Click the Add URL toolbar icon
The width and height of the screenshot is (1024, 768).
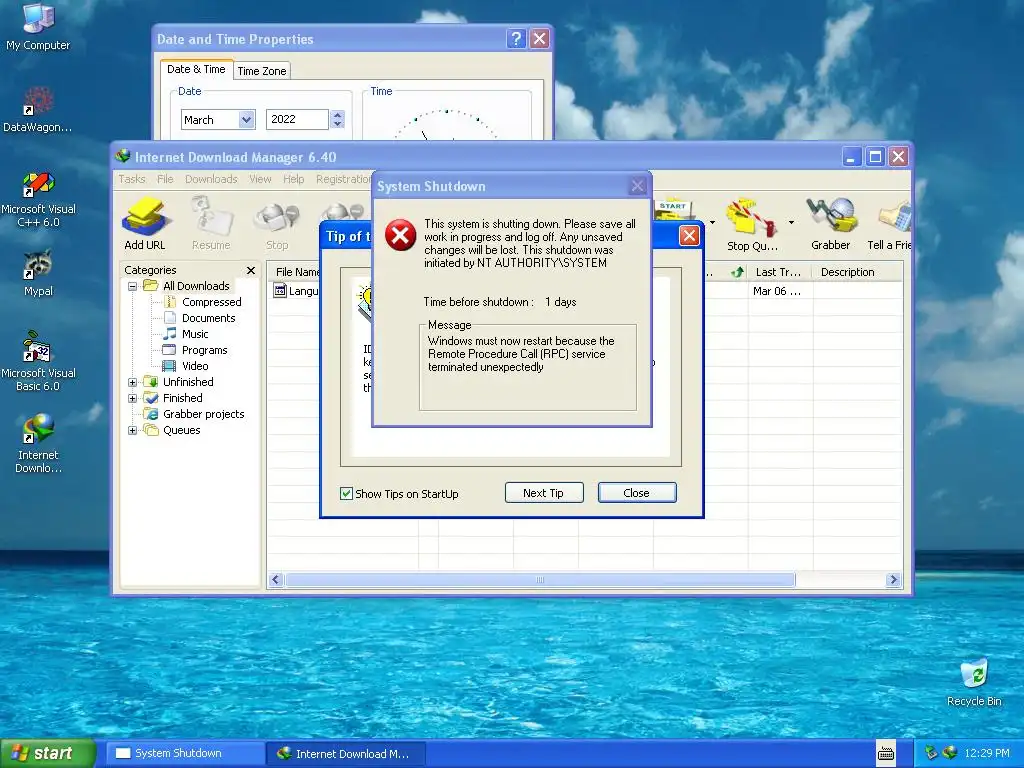145,224
